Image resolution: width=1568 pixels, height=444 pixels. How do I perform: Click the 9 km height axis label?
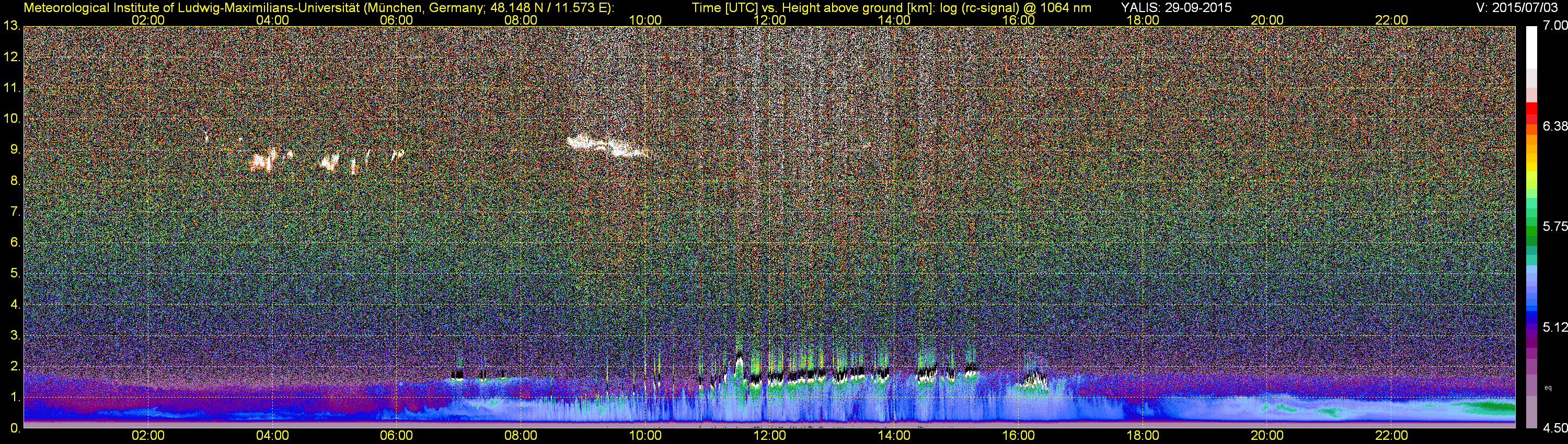15,149
